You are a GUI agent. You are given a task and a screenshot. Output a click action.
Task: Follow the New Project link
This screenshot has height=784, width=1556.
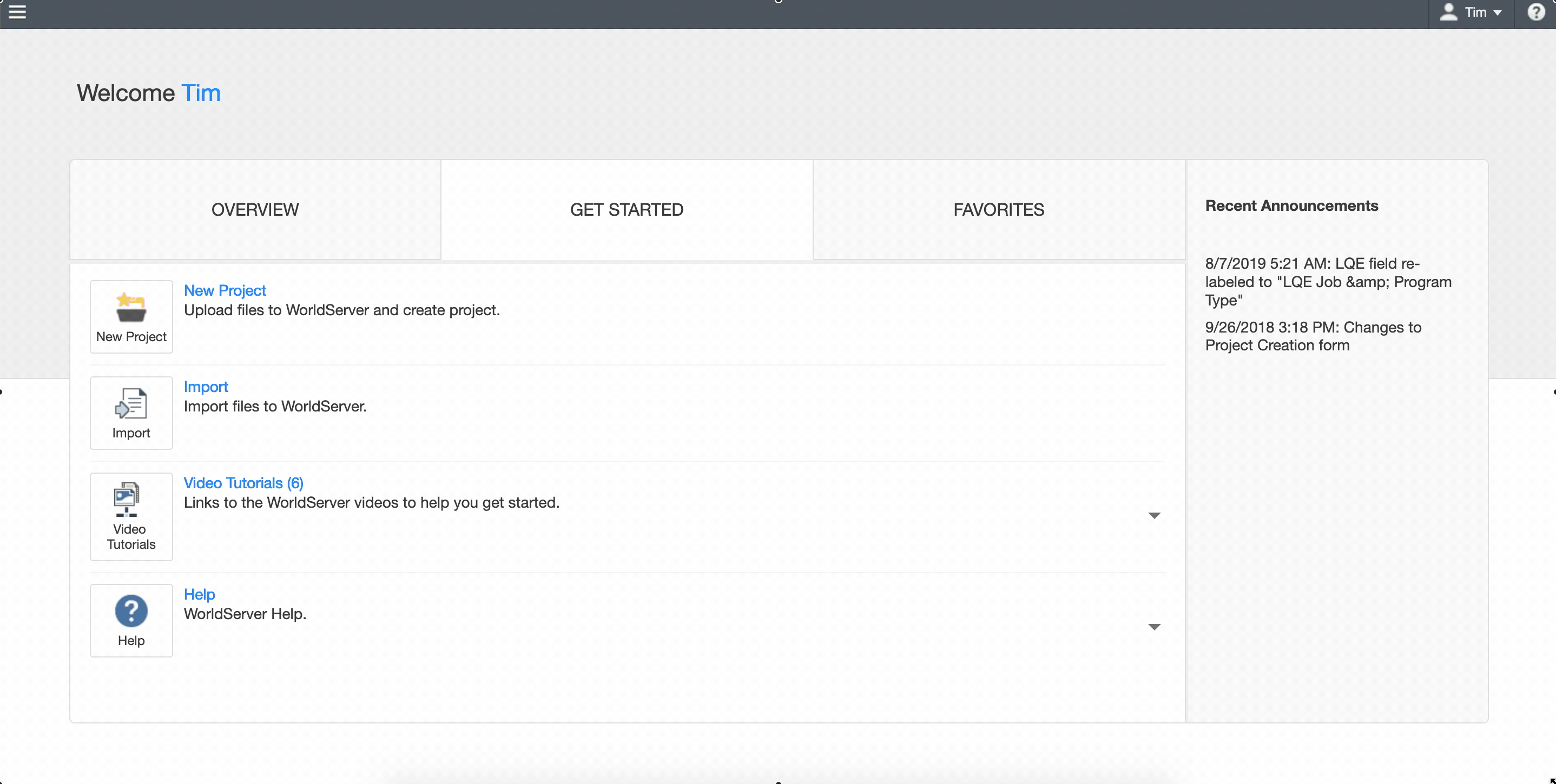pyautogui.click(x=225, y=290)
